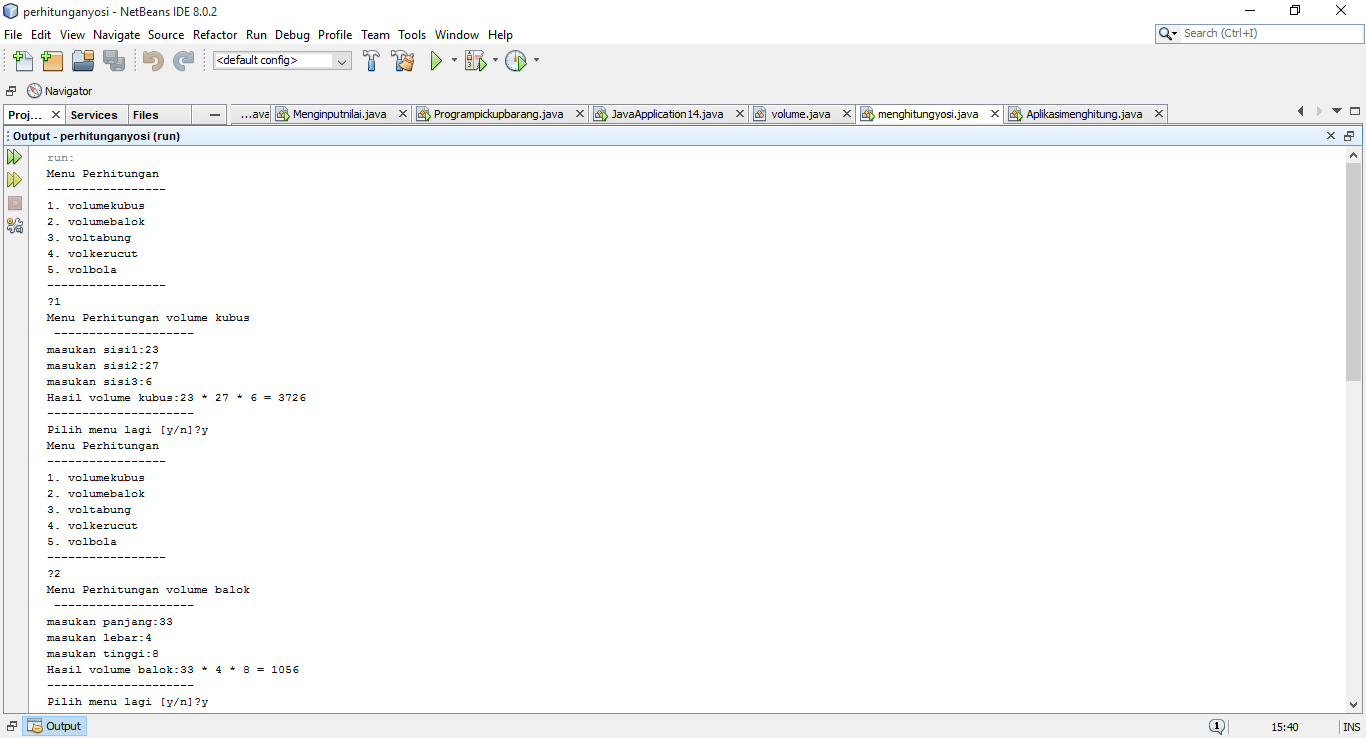Image resolution: width=1366 pixels, height=738 pixels.
Task: Save all files via Save All icon
Action: click(114, 60)
